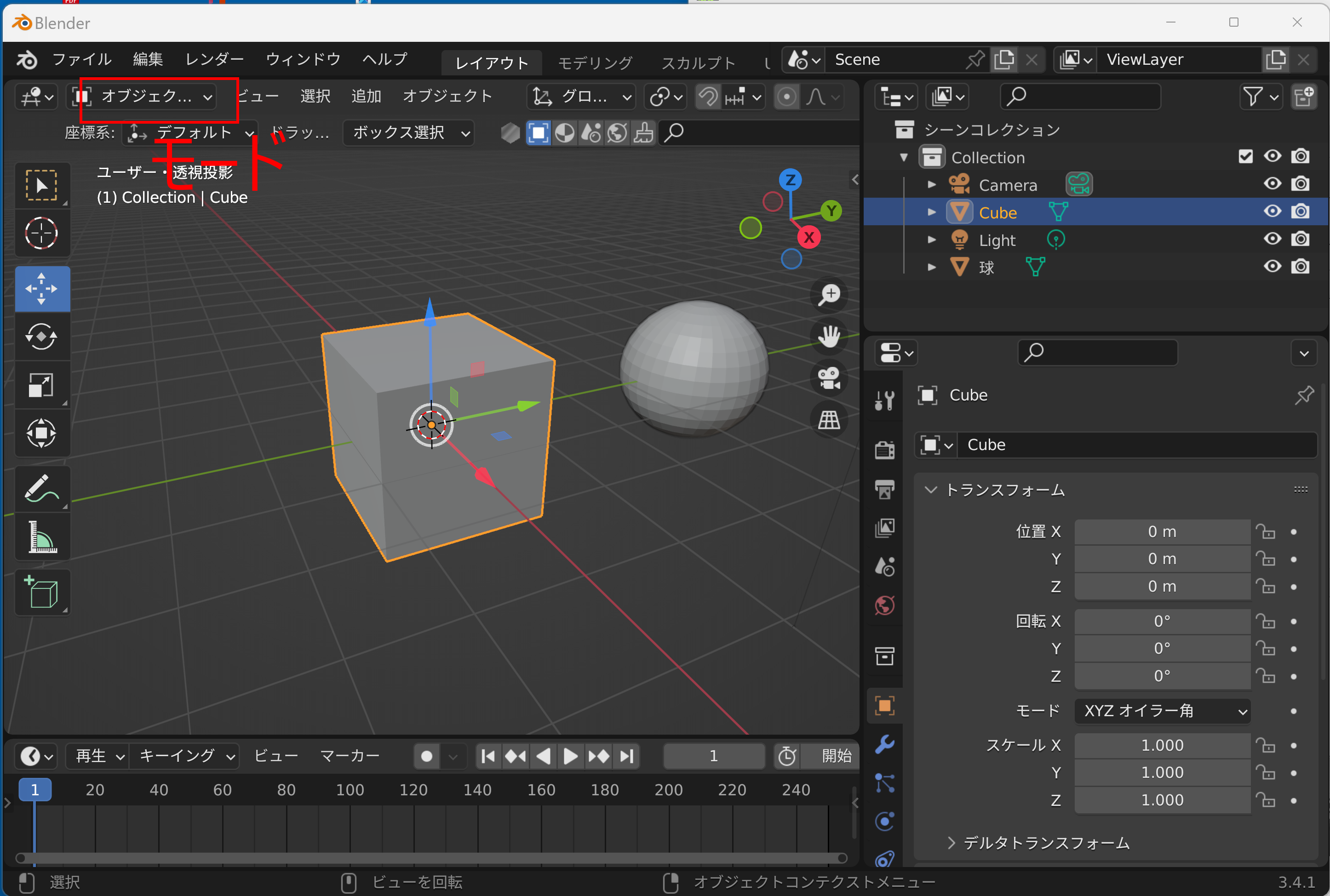Hide the Light in the viewport

1272,238
